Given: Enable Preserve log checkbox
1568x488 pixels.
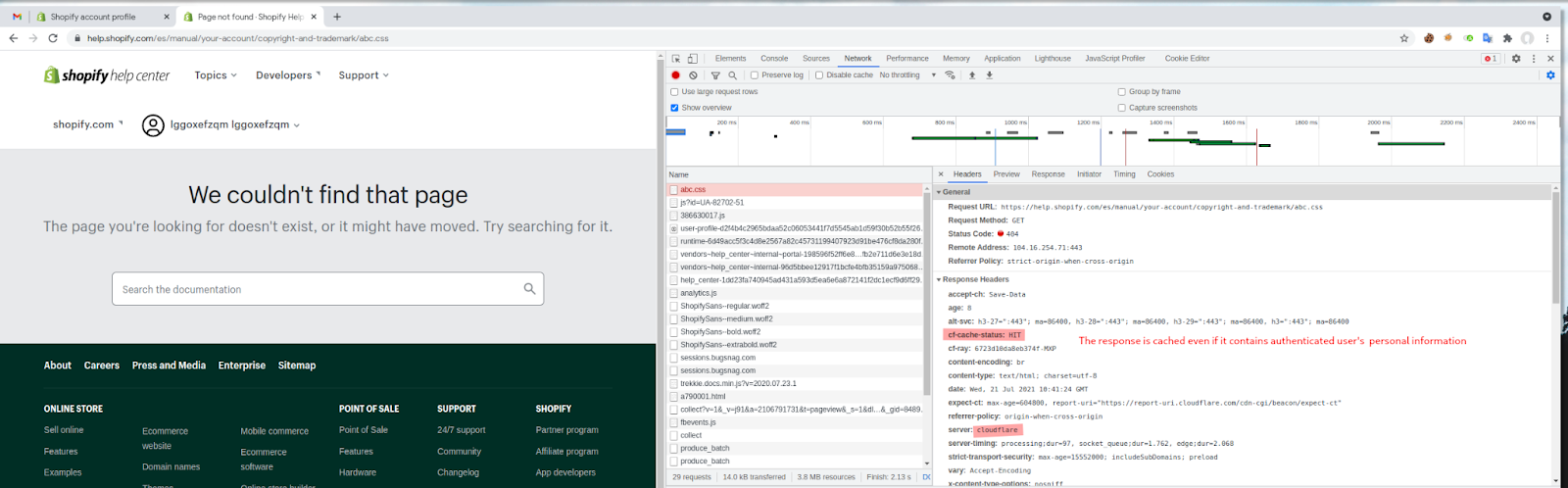Looking at the screenshot, I should tap(755, 75).
